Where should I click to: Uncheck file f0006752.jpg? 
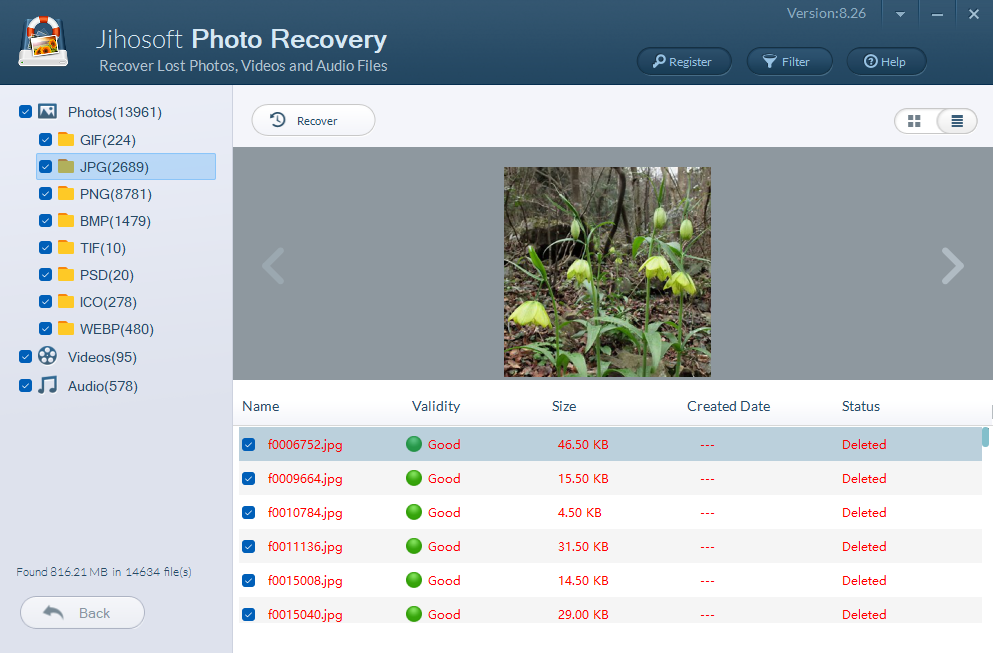click(249, 445)
